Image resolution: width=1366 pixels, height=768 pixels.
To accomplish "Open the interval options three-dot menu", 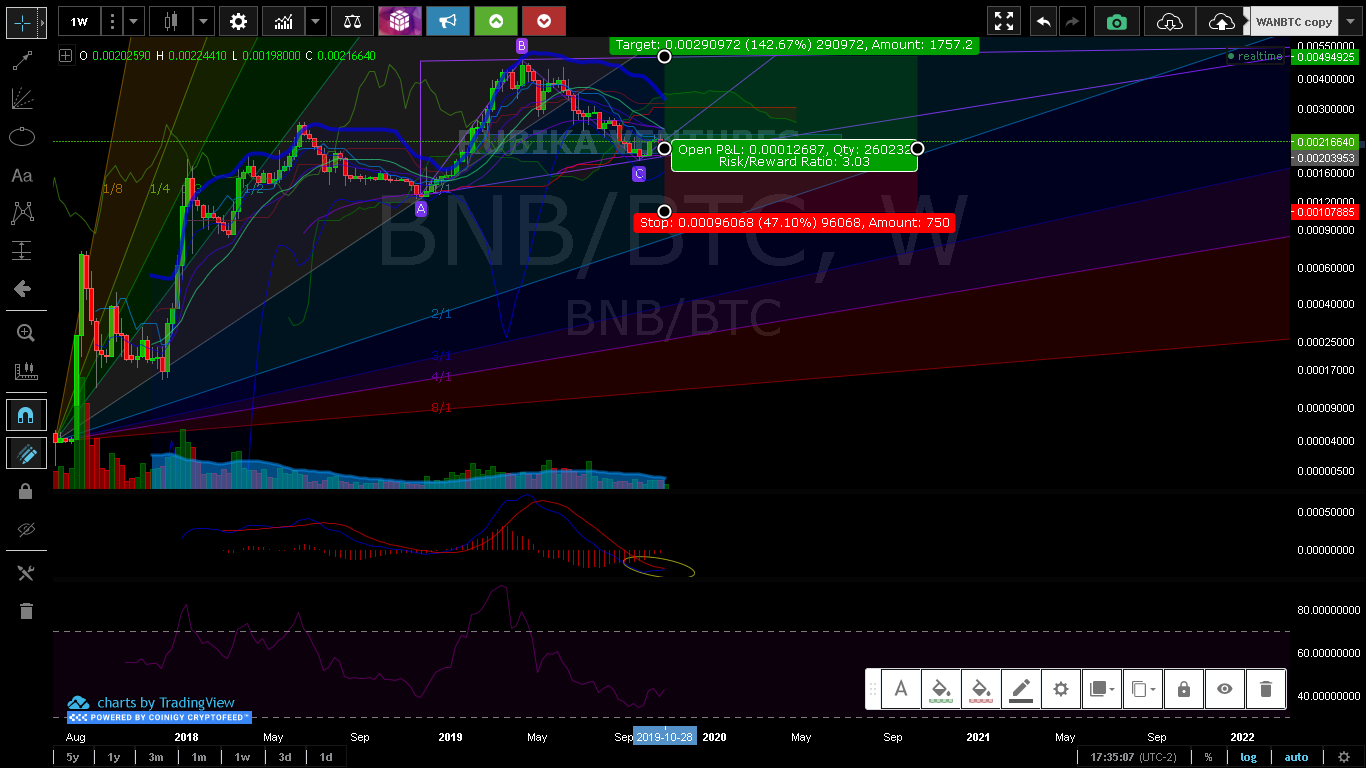I will (x=113, y=21).
